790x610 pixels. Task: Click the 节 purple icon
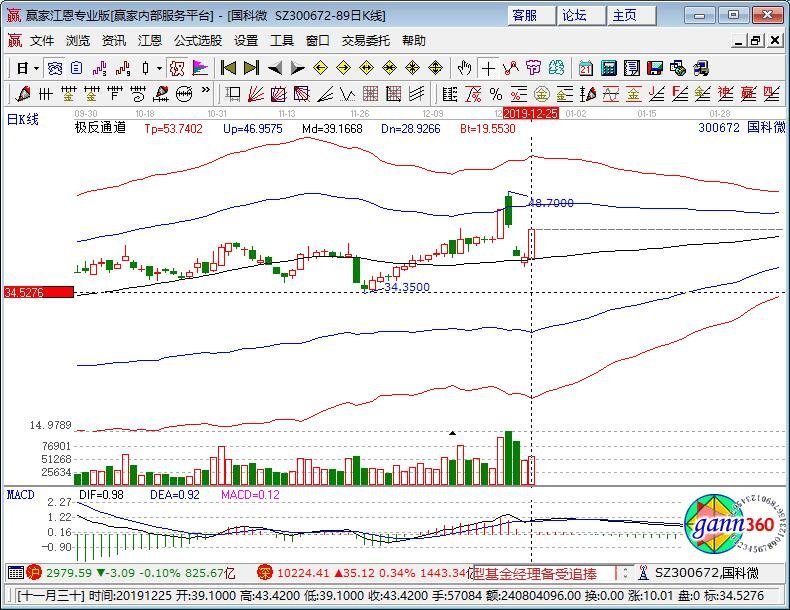tap(534, 68)
